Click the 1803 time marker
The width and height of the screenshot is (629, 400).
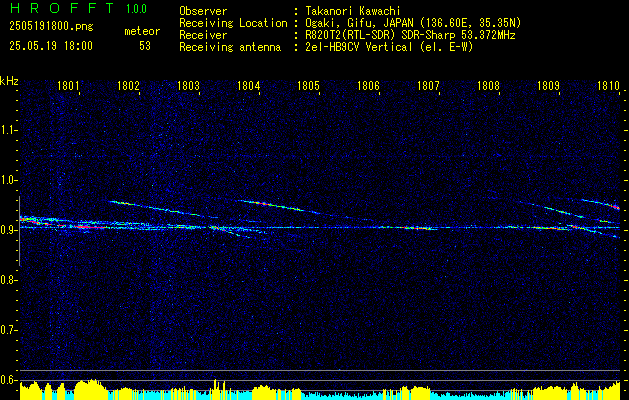pos(189,85)
